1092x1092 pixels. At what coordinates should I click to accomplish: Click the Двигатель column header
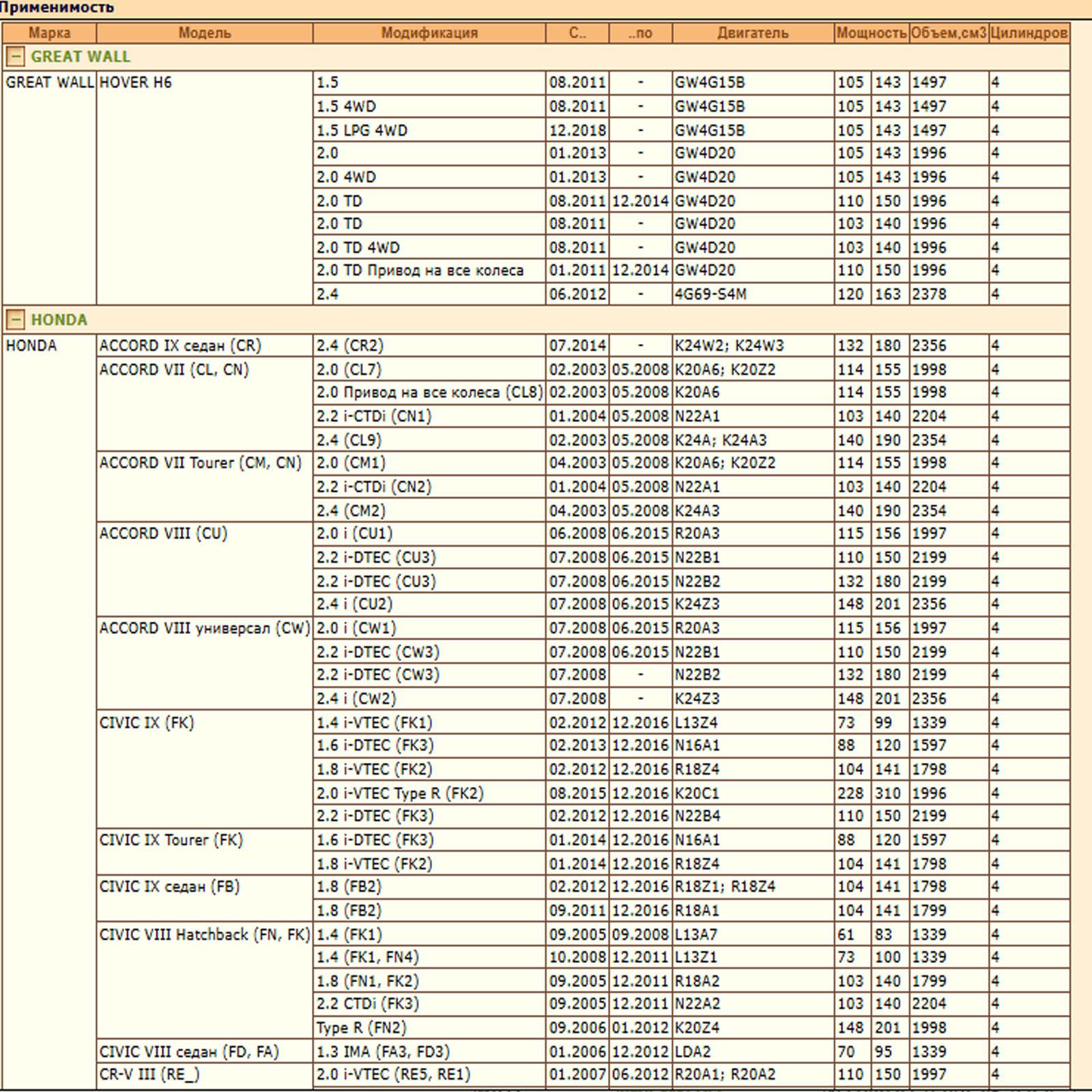point(752,33)
